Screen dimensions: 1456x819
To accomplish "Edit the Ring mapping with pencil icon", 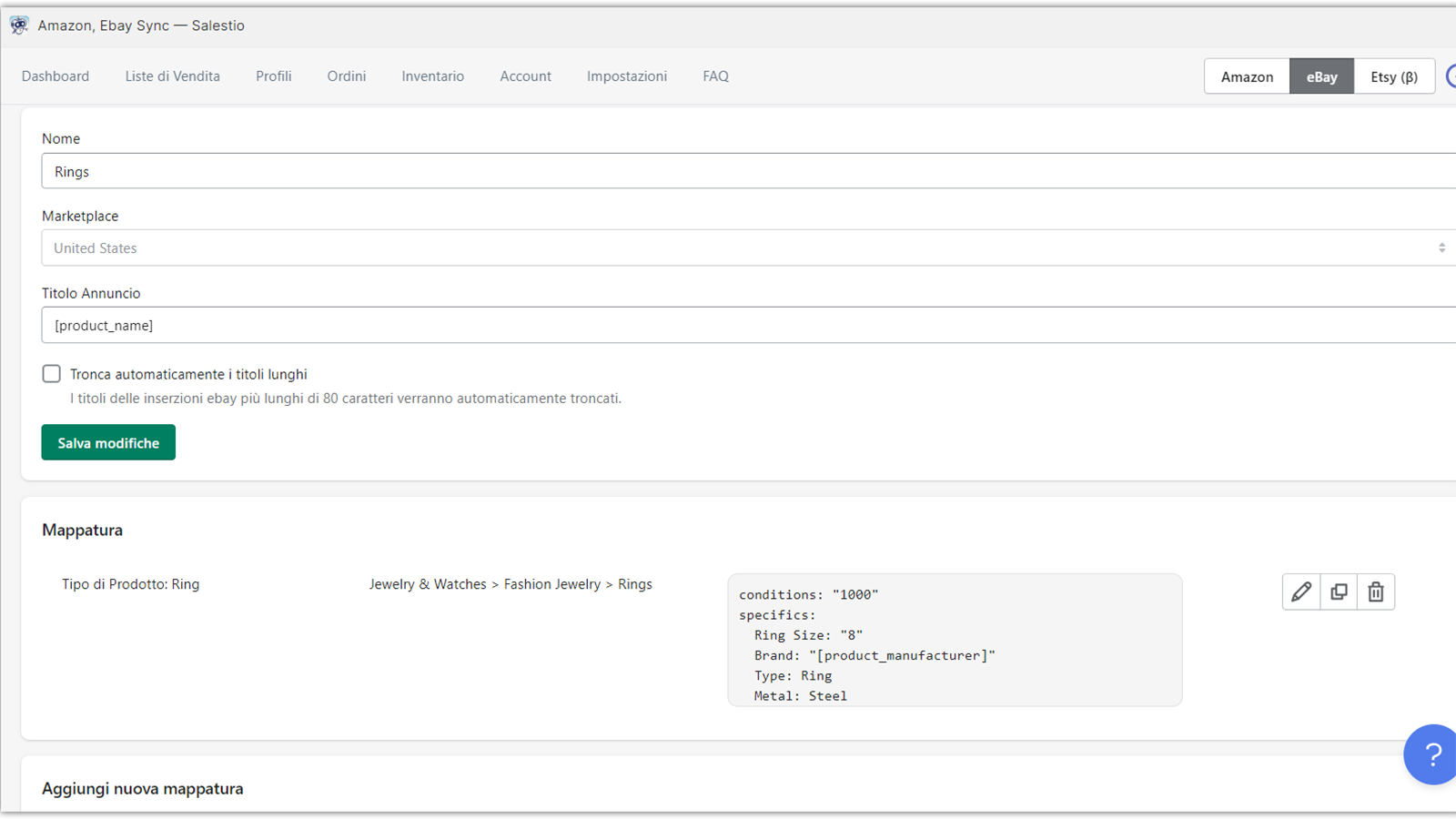I will 1301,591.
